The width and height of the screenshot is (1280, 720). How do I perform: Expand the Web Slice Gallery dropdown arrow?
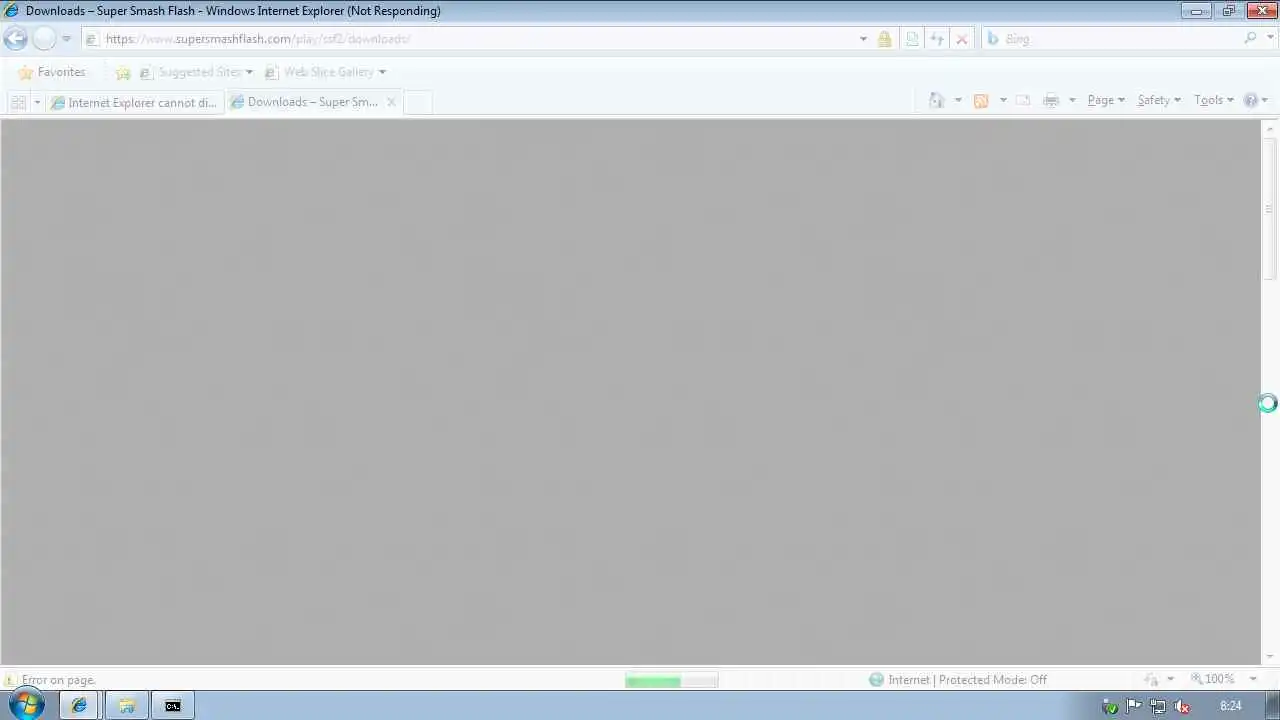(x=382, y=72)
